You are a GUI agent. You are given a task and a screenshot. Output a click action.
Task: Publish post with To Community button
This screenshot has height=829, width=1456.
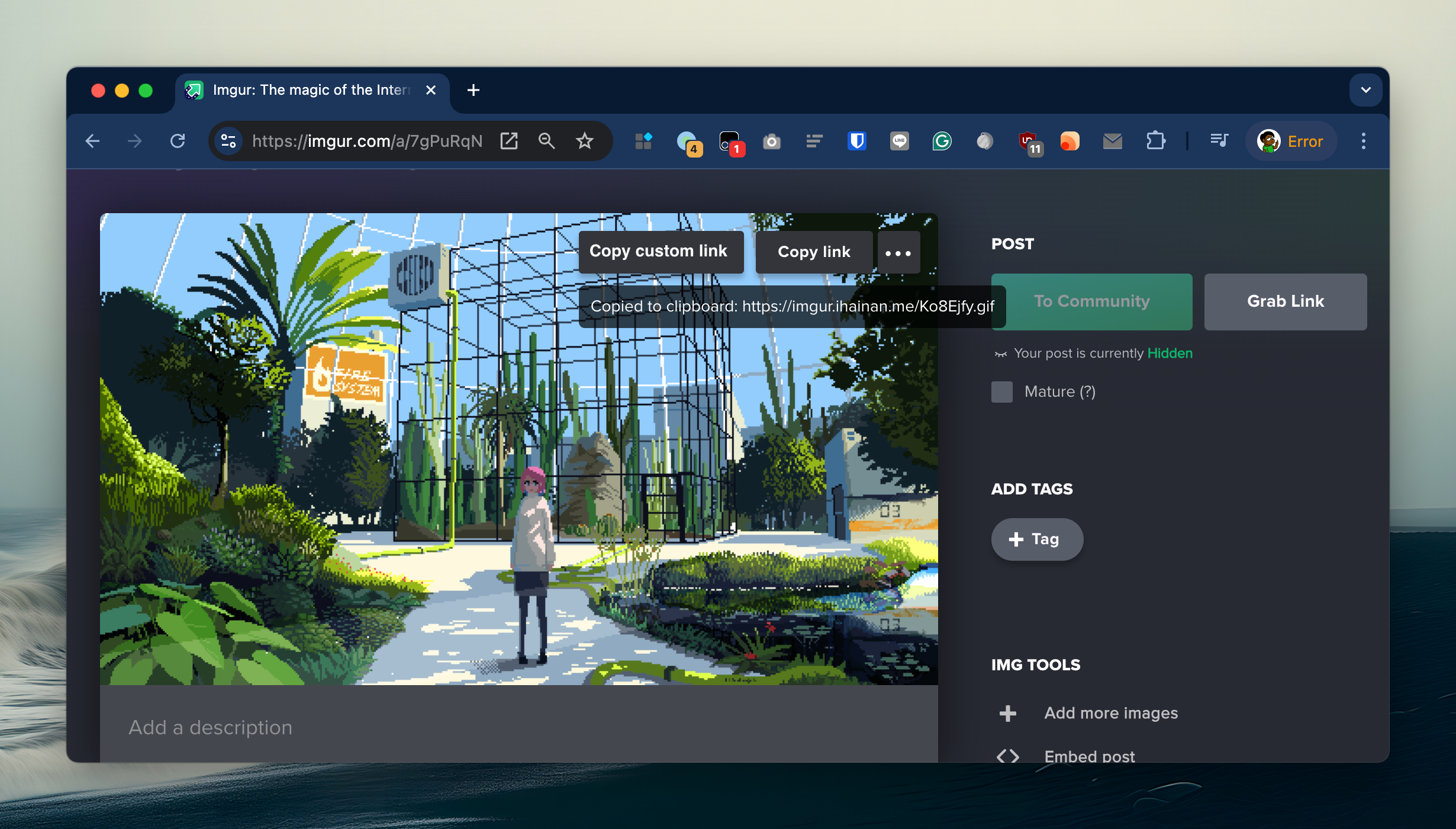[x=1091, y=301]
